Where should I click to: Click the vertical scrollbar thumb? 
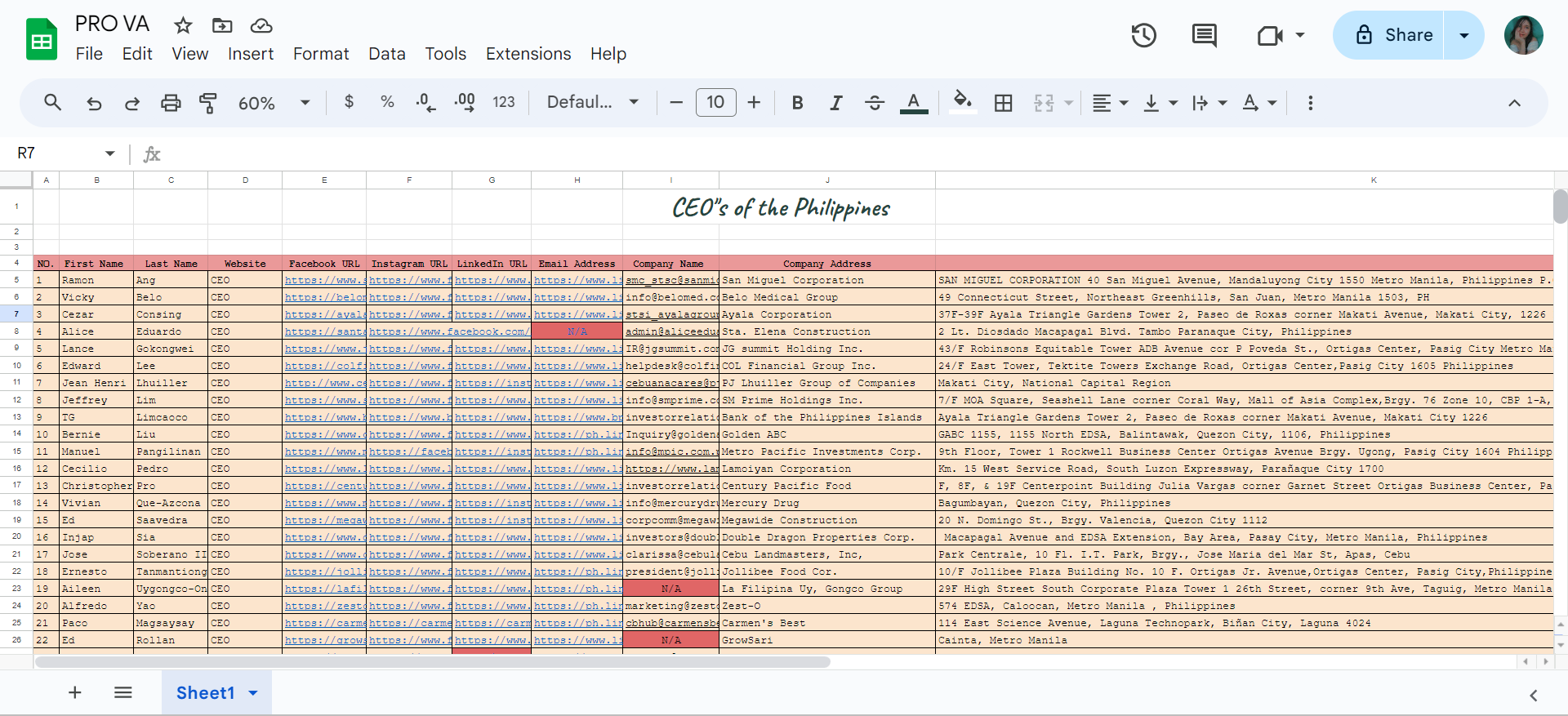1561,206
